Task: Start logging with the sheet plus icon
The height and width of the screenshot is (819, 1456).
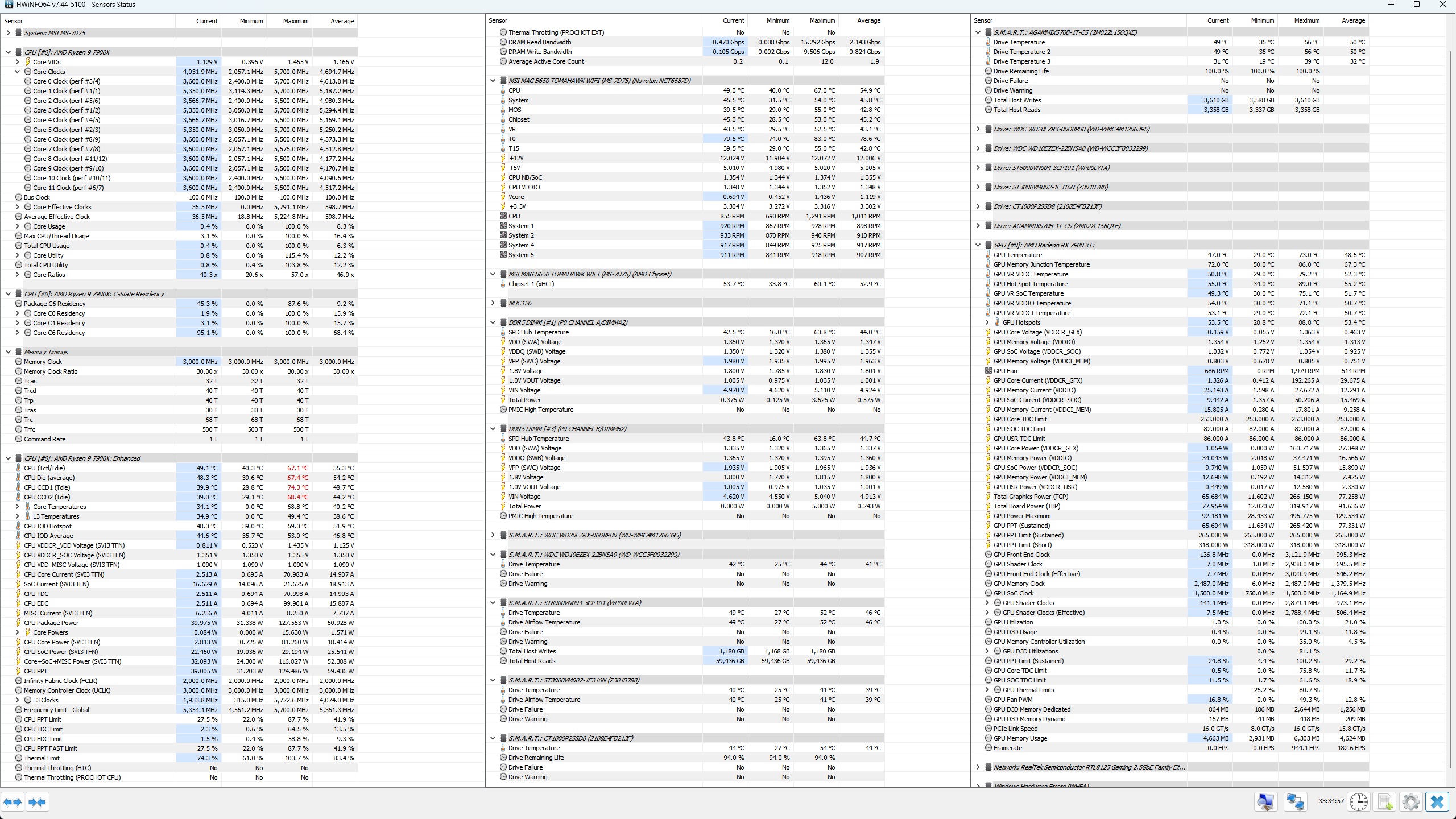Action: pos(1385,802)
